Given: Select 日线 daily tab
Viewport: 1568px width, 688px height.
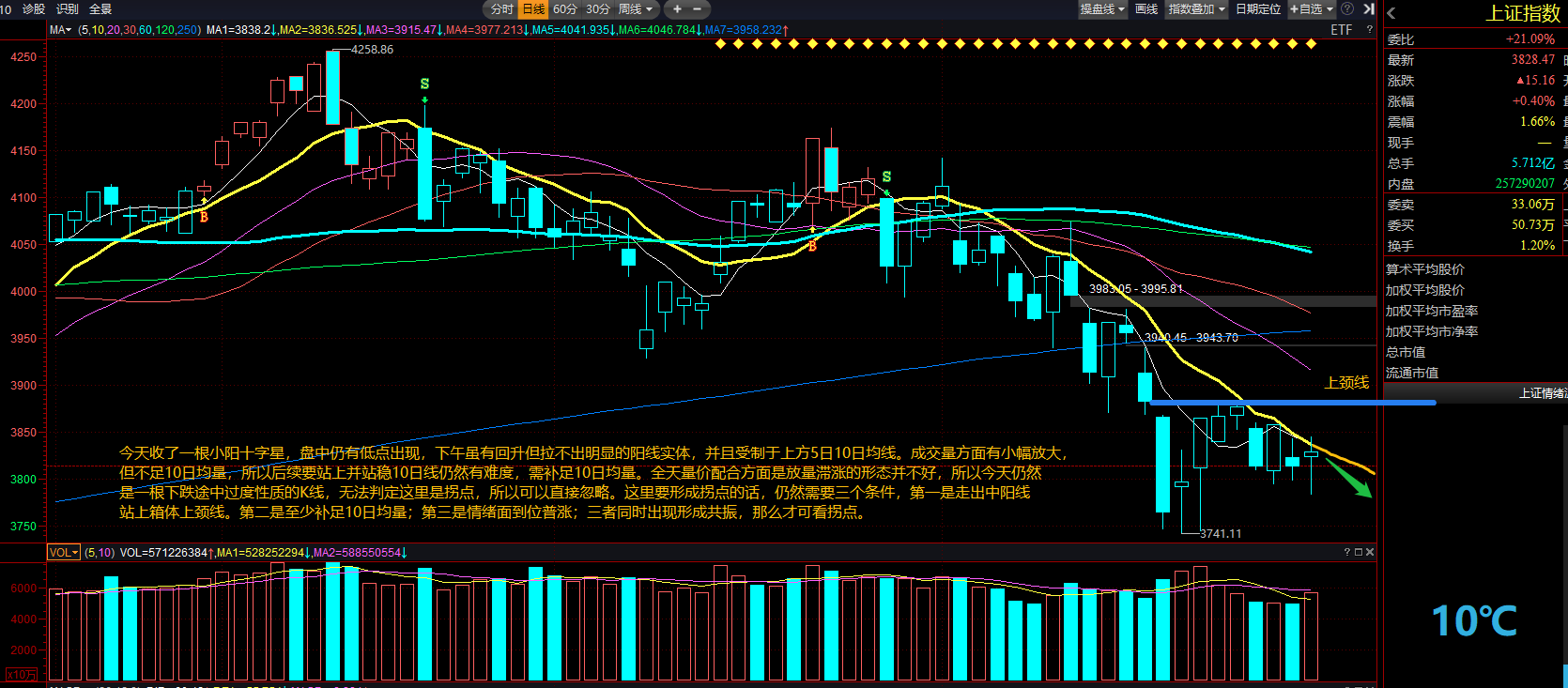Looking at the screenshot, I should [x=533, y=8].
